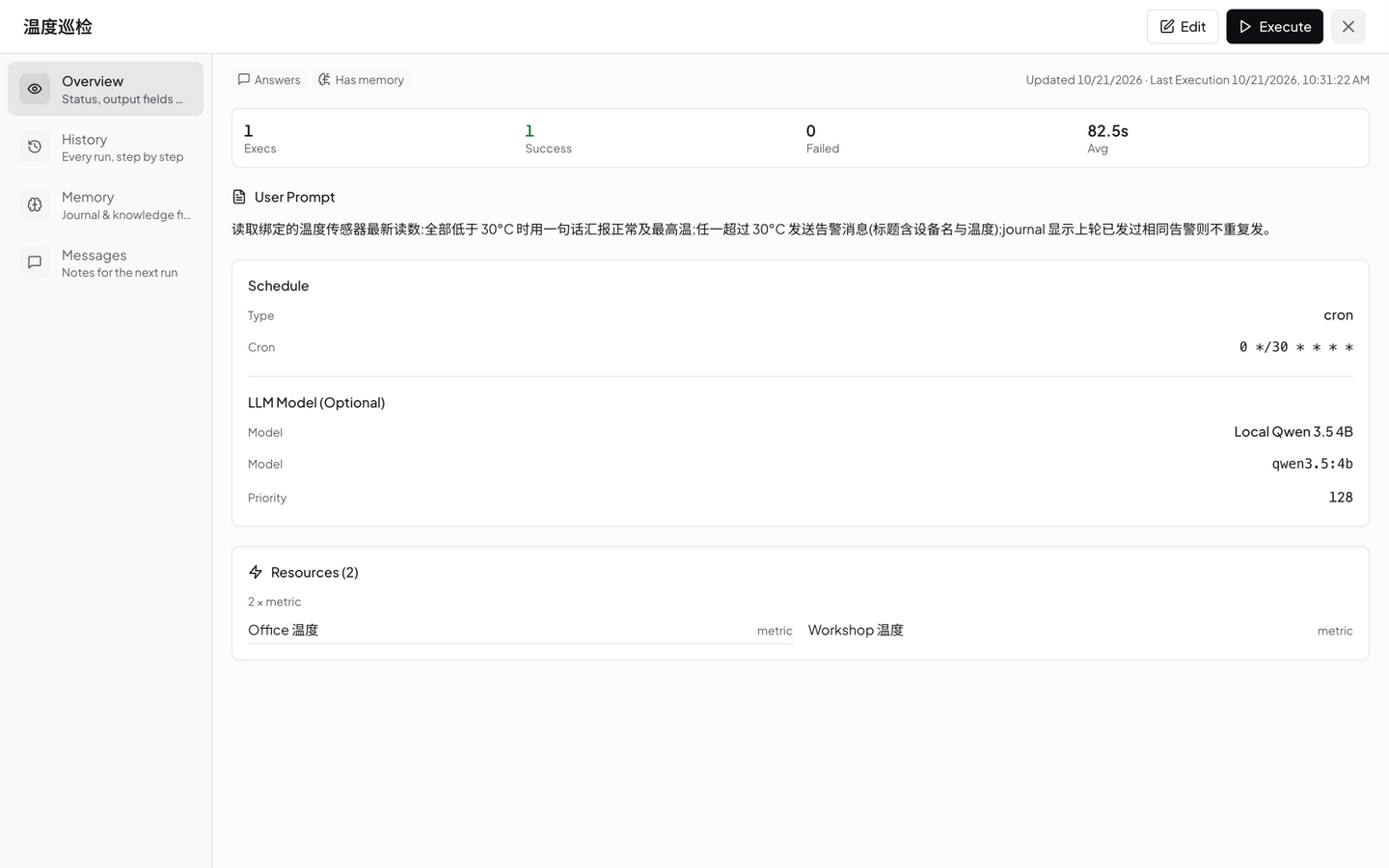Click the Has memory badge text
Image resolution: width=1389 pixels, height=868 pixels.
point(369,80)
